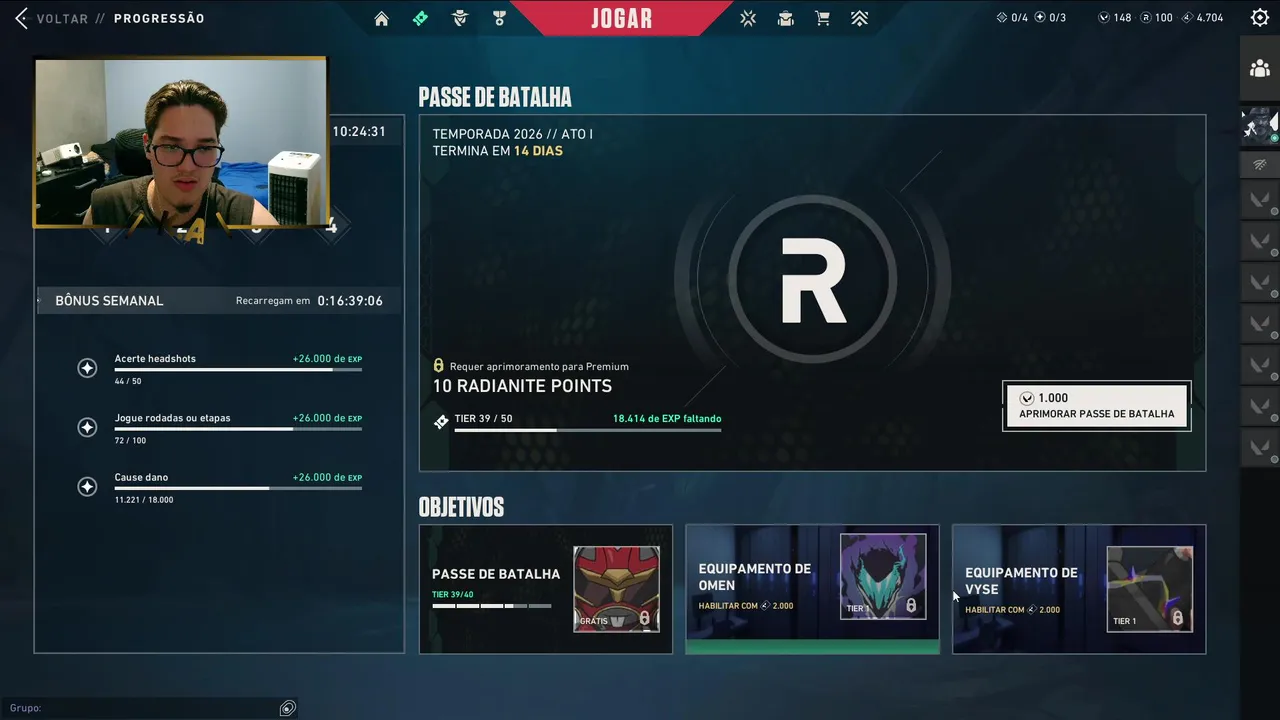Open the EQUIPAMENTO DE OMEN card
Image resolution: width=1280 pixels, height=720 pixels.
click(812, 589)
